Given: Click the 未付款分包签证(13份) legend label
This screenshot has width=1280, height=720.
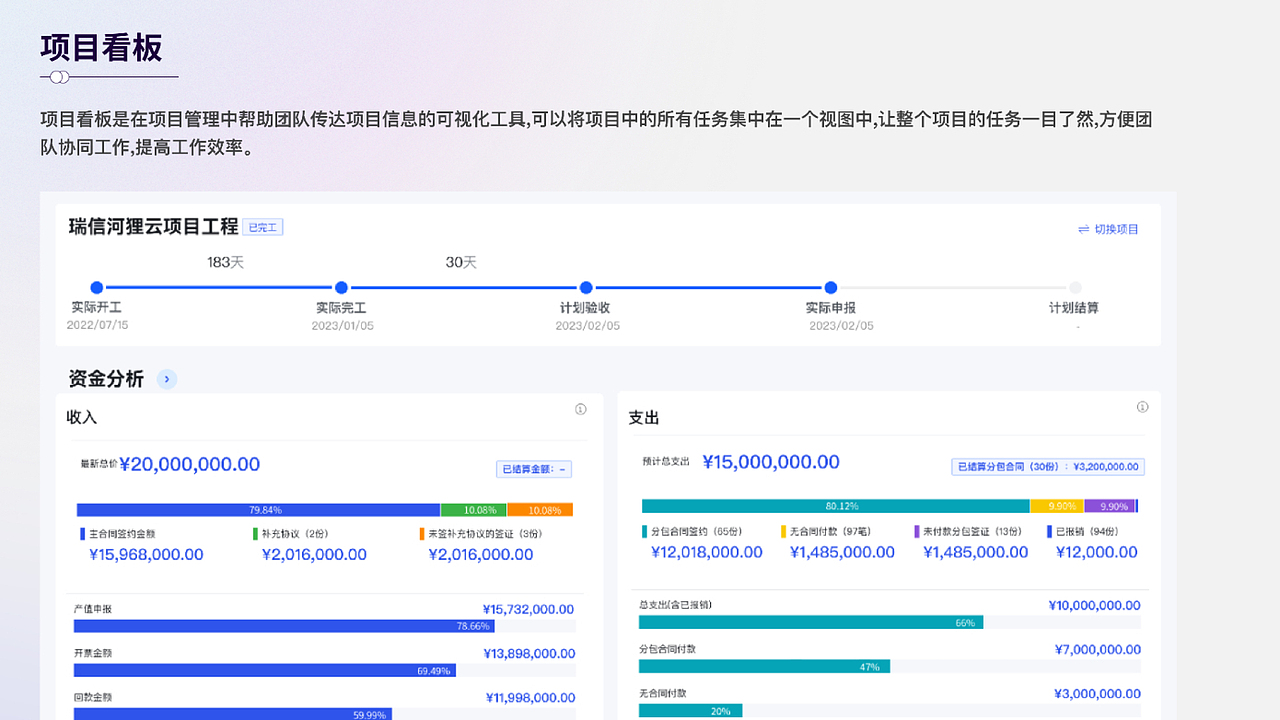Looking at the screenshot, I should pos(972,532).
